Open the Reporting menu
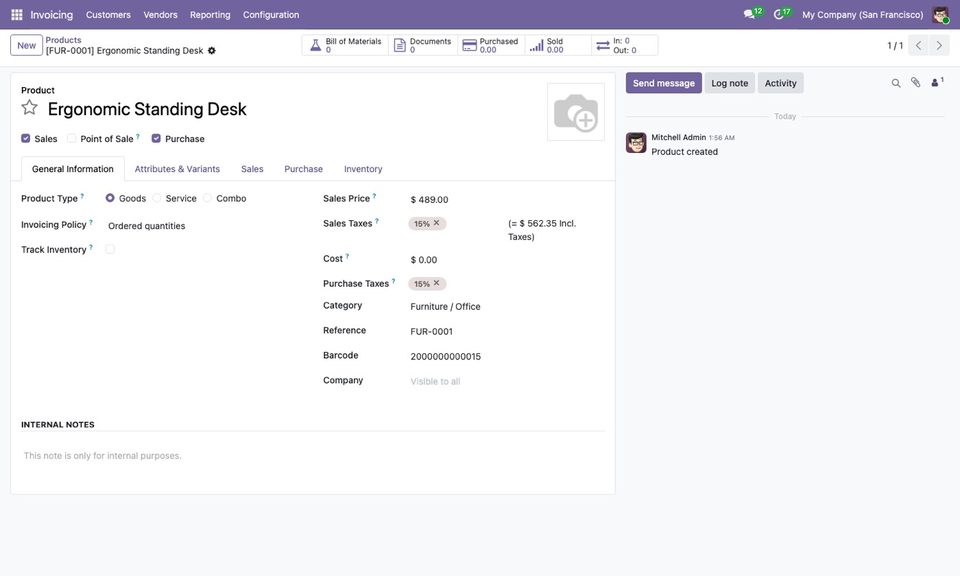The width and height of the screenshot is (960, 576). (210, 15)
